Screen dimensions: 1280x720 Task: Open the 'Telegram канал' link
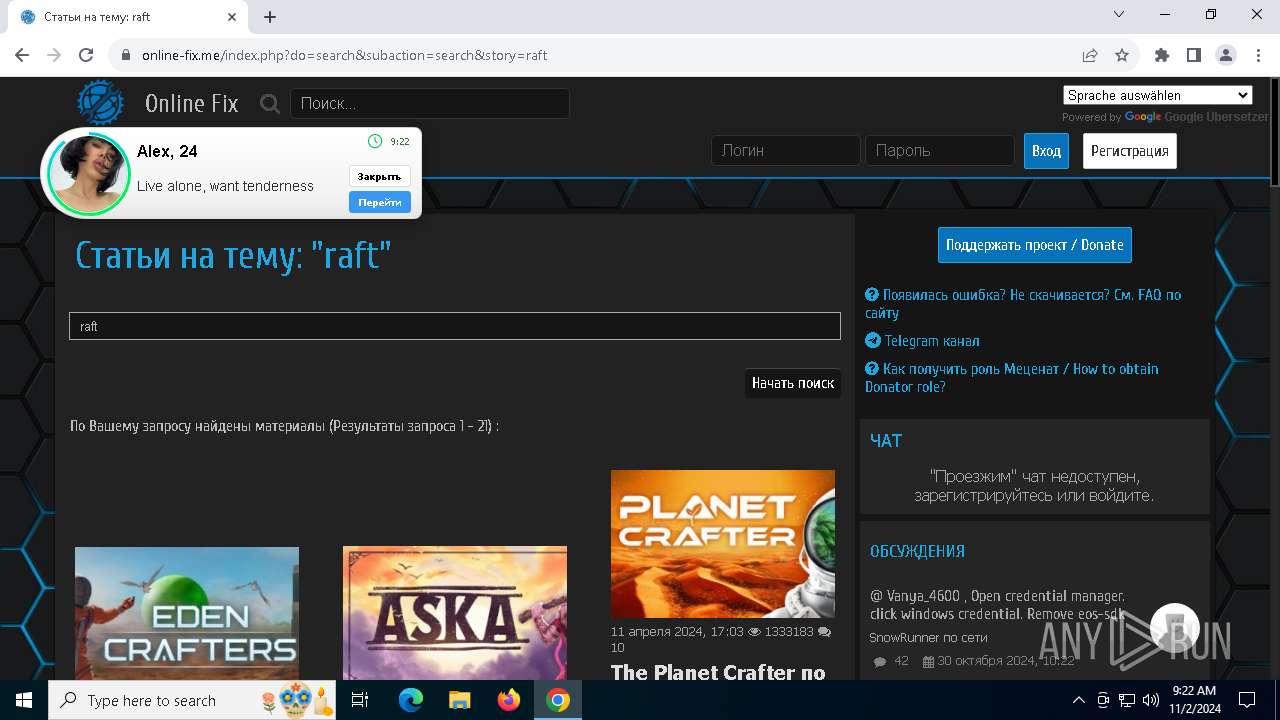click(922, 341)
